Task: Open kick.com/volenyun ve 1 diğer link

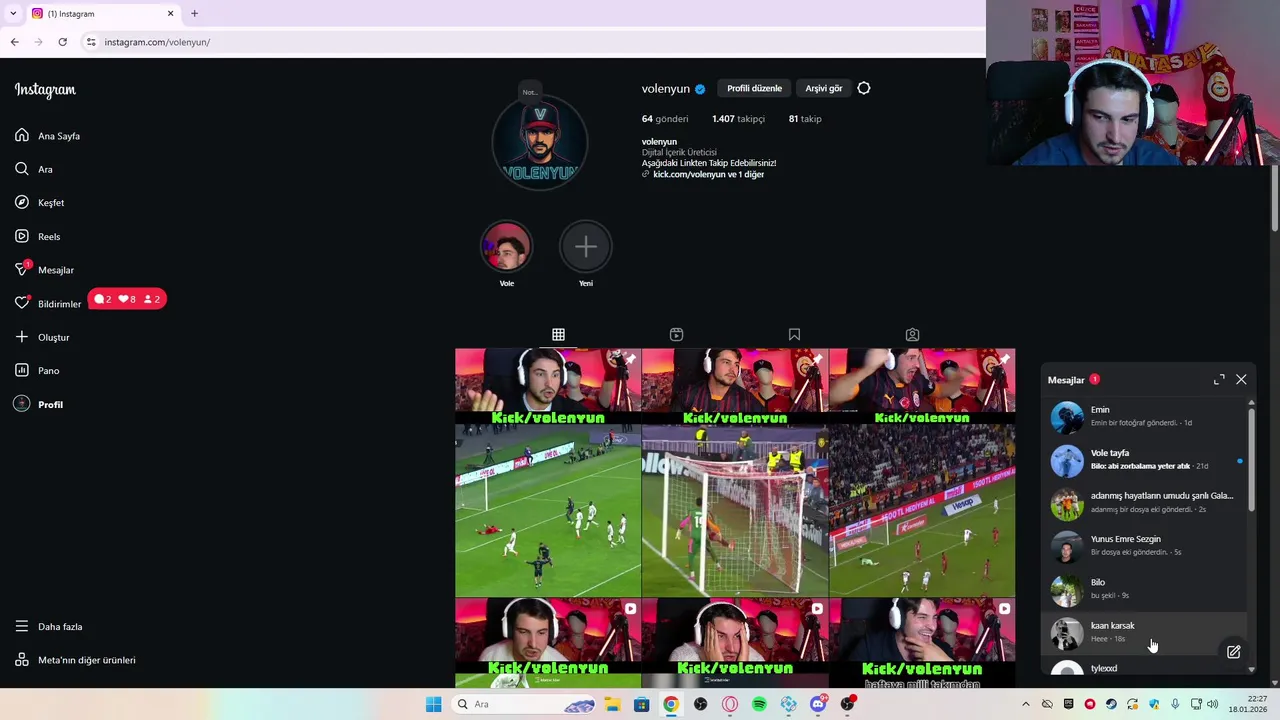Action: click(x=708, y=174)
